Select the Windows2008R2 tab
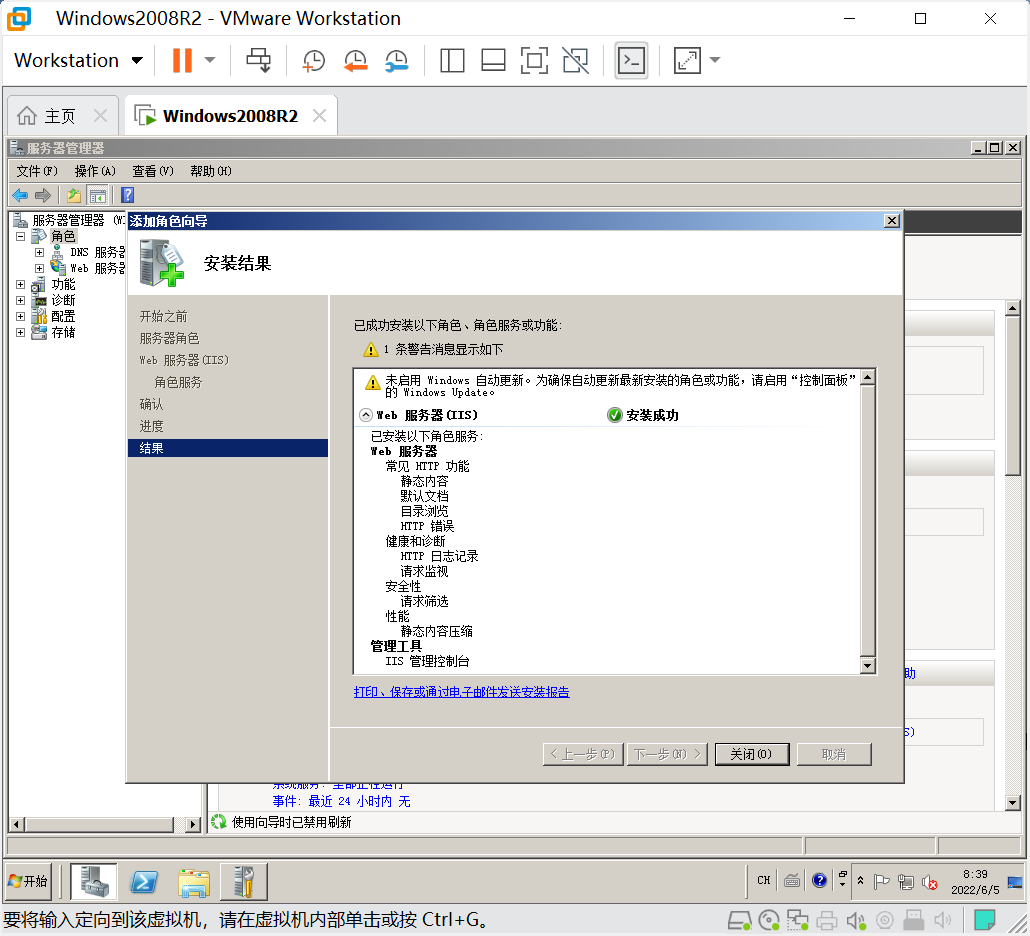This screenshot has height=936, width=1030. coord(230,116)
